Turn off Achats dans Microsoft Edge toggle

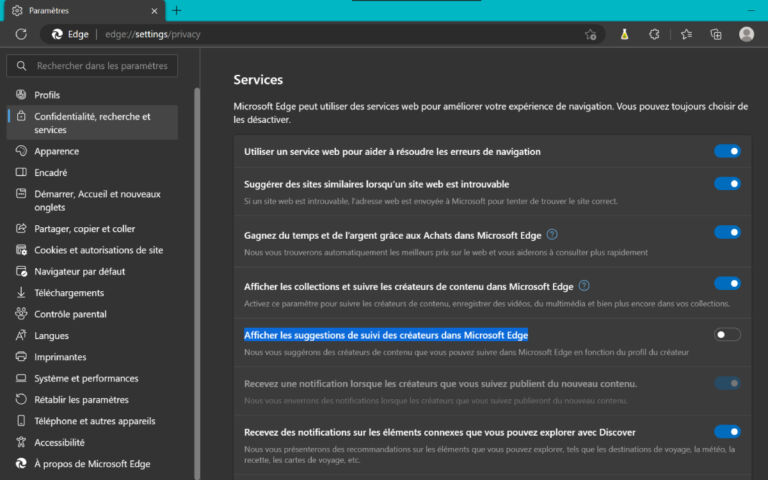727,232
